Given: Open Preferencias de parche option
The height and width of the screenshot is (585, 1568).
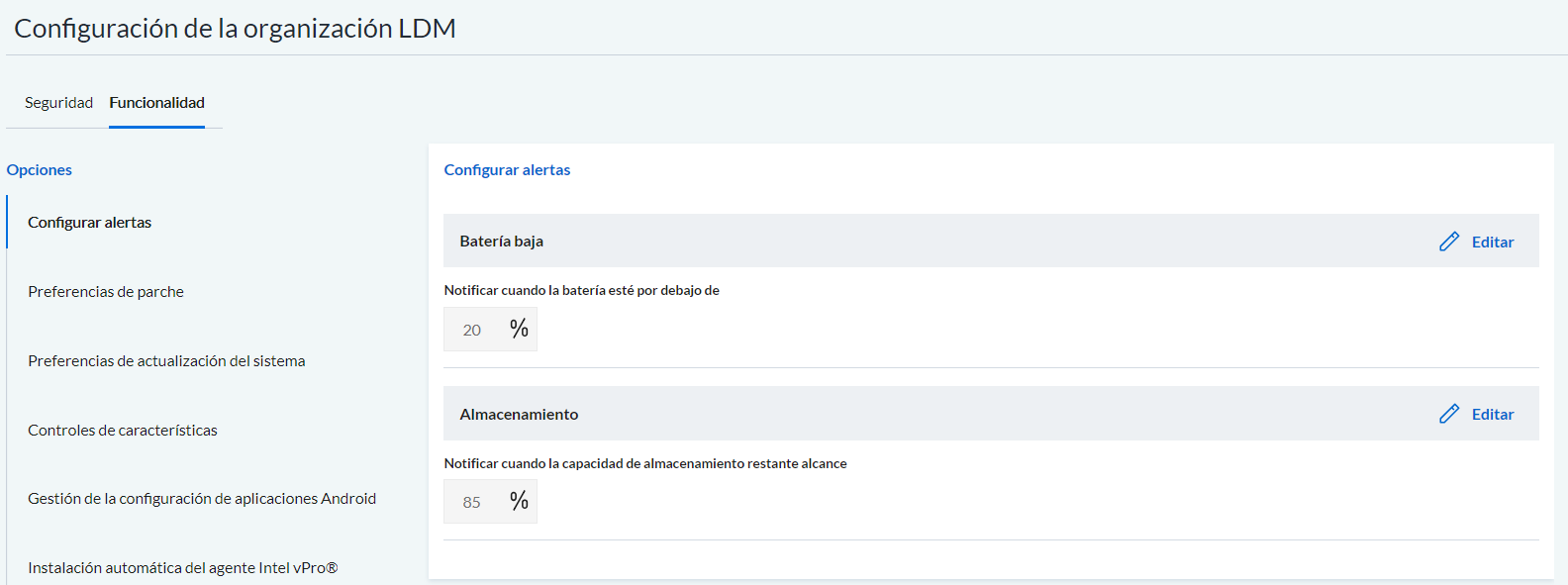Looking at the screenshot, I should 106,292.
